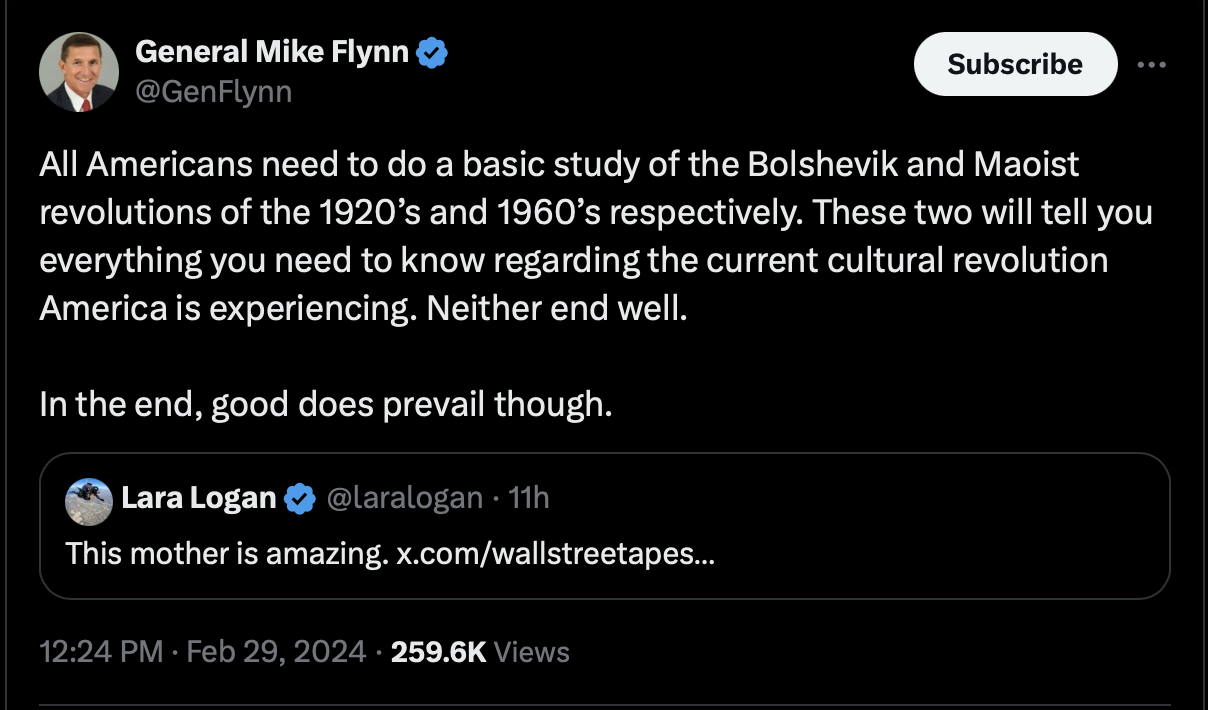Open the General Mike Flynn display name
Screen dimensions: 1208x710
[x=272, y=51]
